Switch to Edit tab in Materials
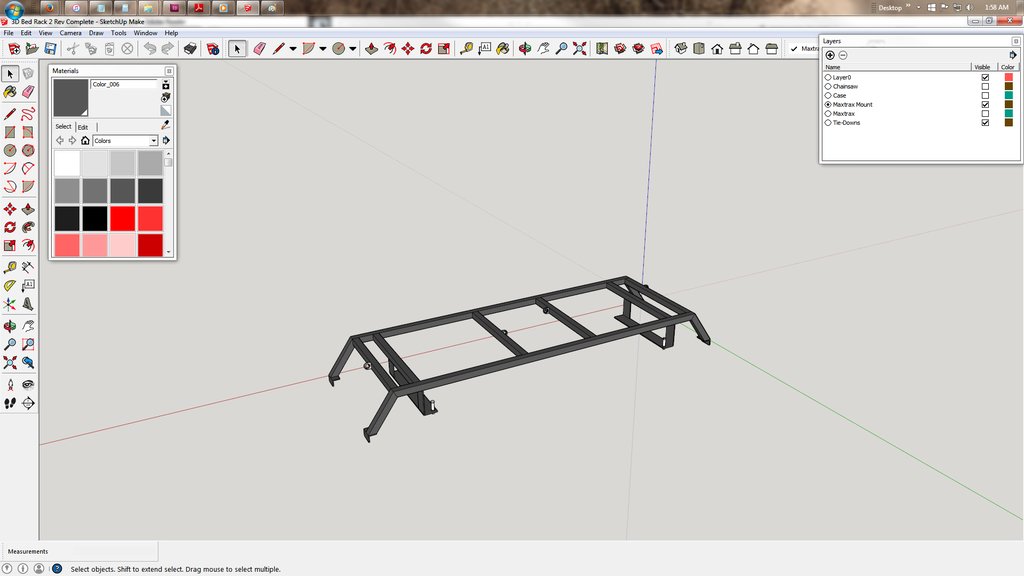The height and width of the screenshot is (576, 1024). 83,127
